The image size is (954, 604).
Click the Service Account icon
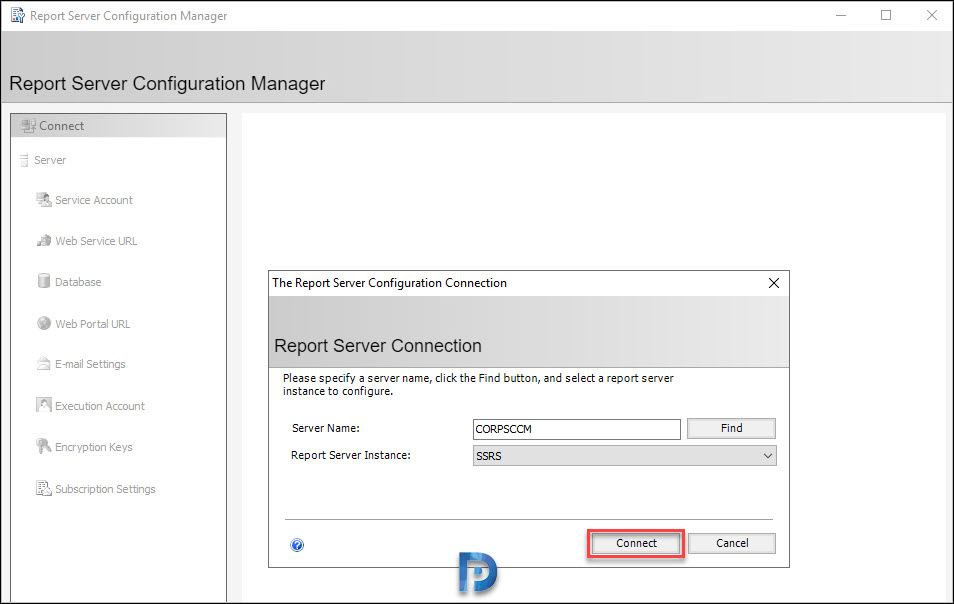(43, 200)
